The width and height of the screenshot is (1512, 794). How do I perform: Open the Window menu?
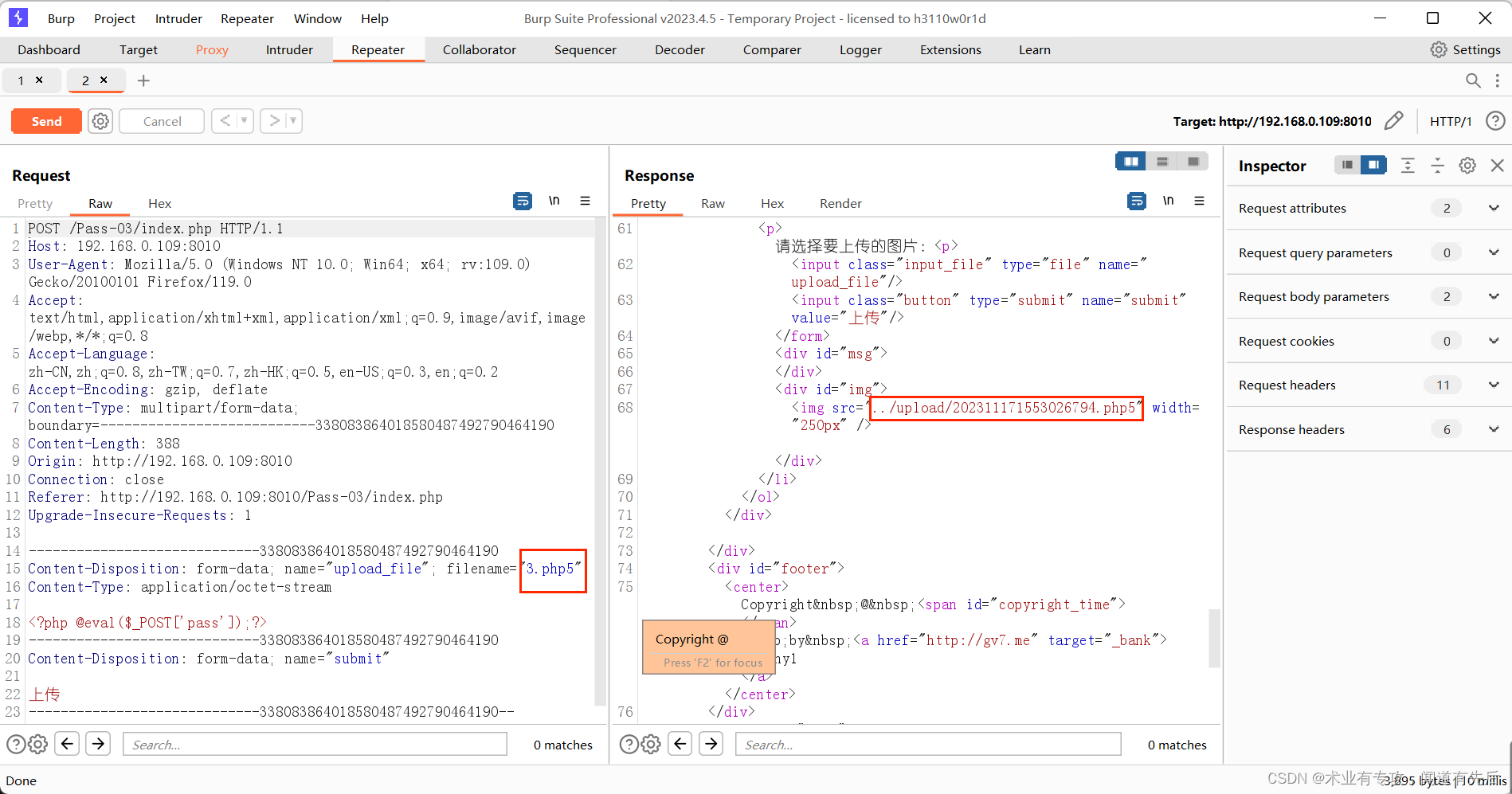coord(318,18)
